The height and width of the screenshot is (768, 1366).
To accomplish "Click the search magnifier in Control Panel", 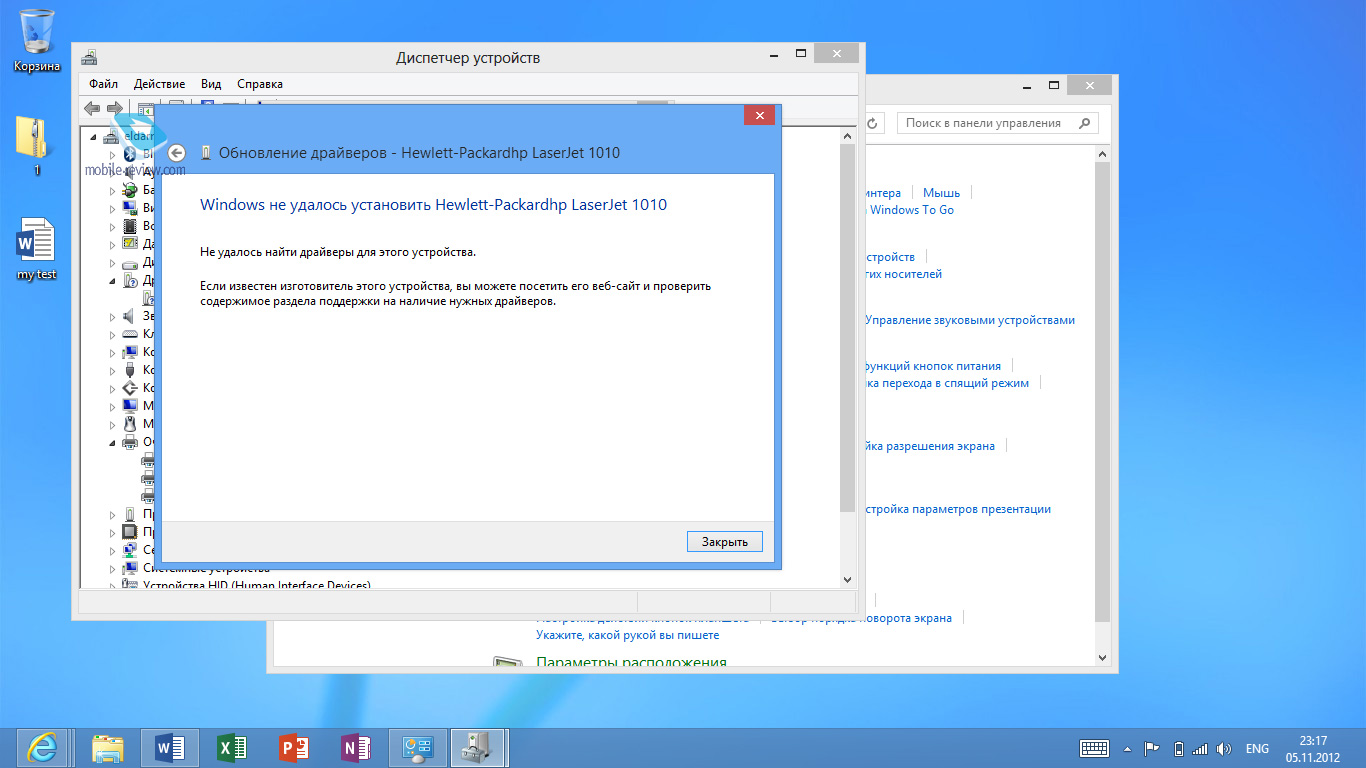I will point(1084,123).
